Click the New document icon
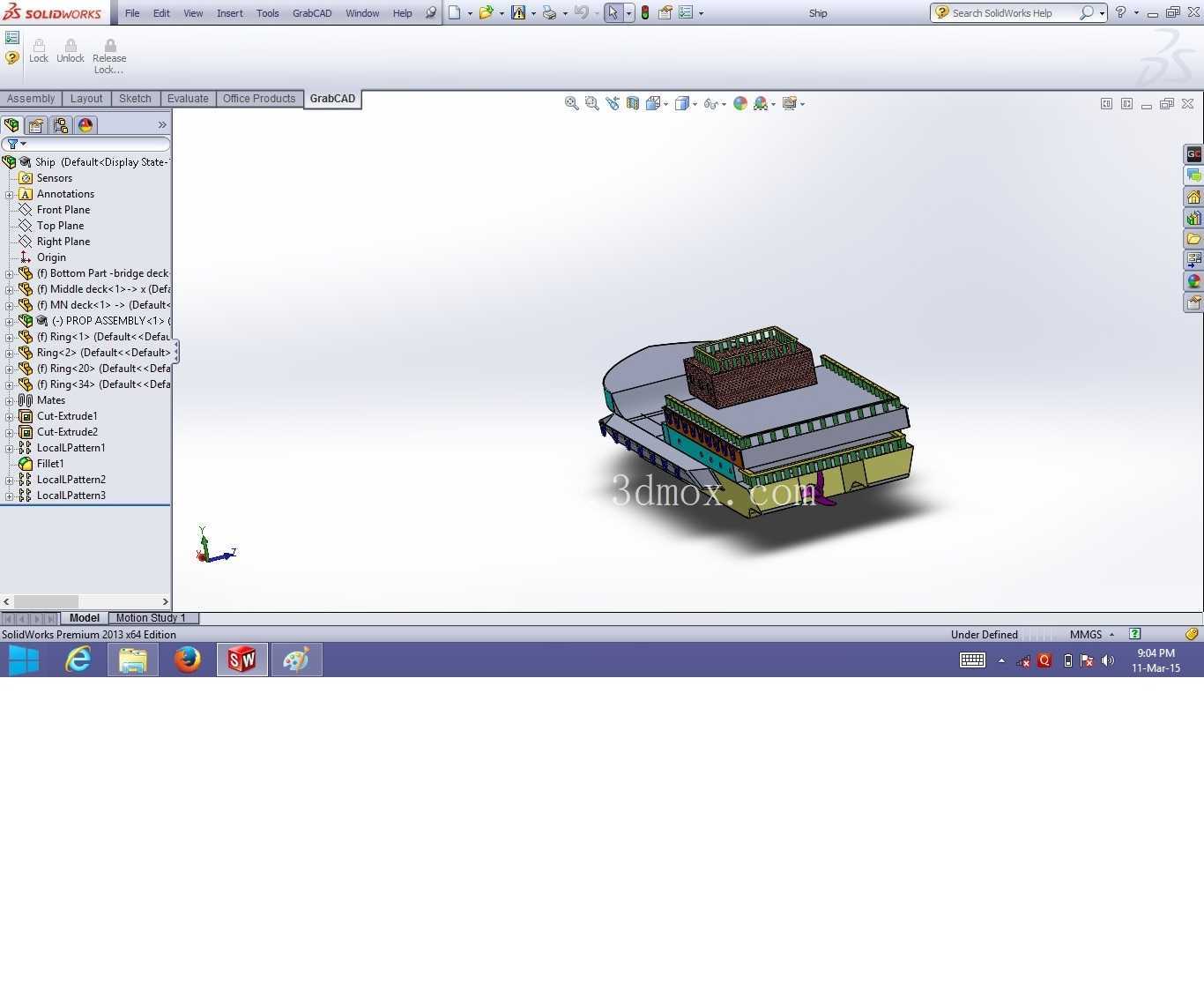This screenshot has height=984, width=1204. coord(455,12)
